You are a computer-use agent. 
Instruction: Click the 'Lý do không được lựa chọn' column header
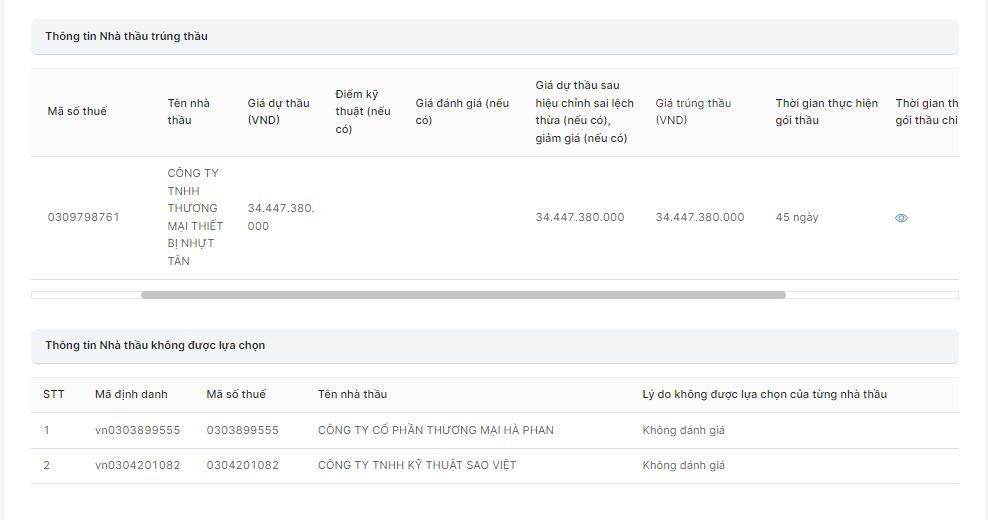pos(764,394)
